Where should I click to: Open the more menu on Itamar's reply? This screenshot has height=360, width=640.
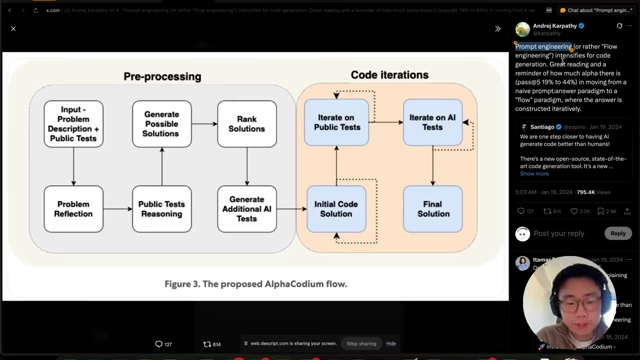click(x=629, y=260)
